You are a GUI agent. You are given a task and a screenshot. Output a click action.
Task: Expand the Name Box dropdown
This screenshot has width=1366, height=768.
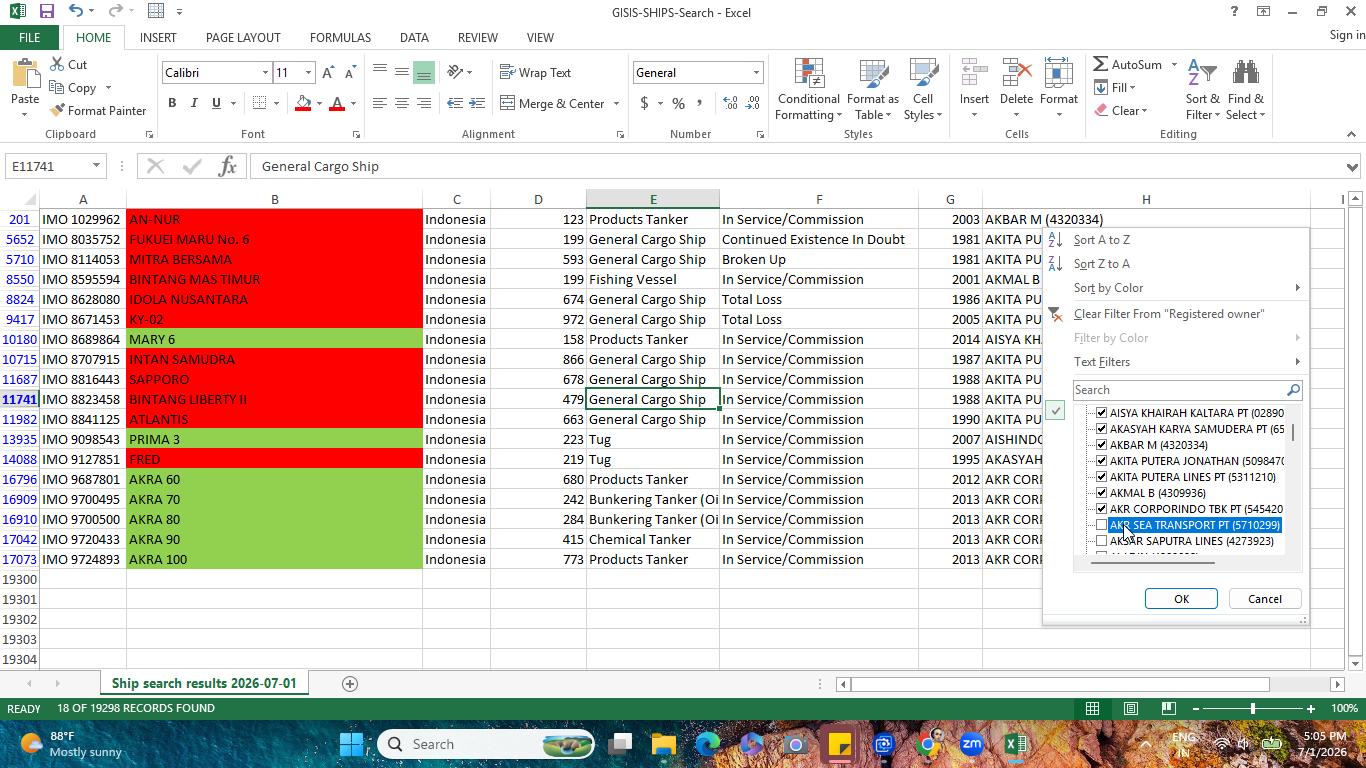[96, 166]
